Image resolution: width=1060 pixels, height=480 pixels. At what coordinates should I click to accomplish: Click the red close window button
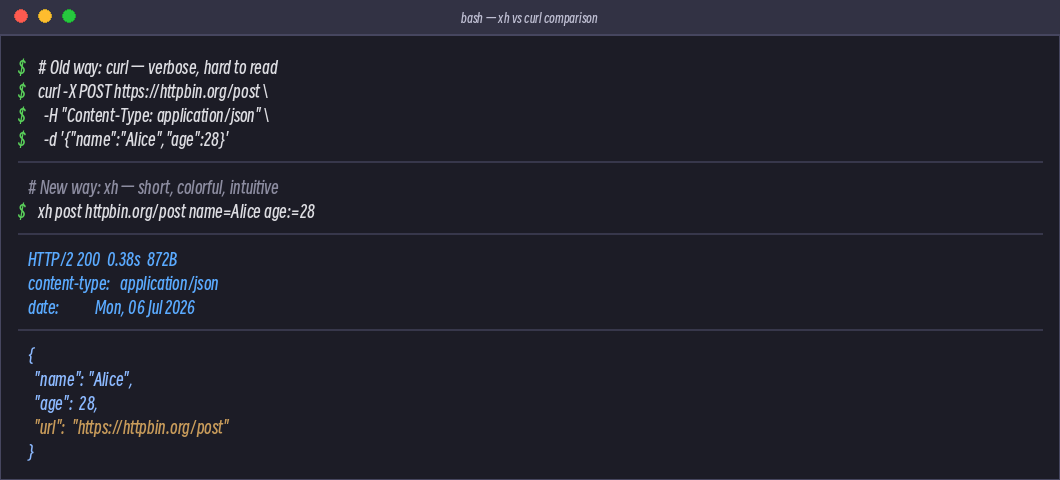tap(21, 16)
